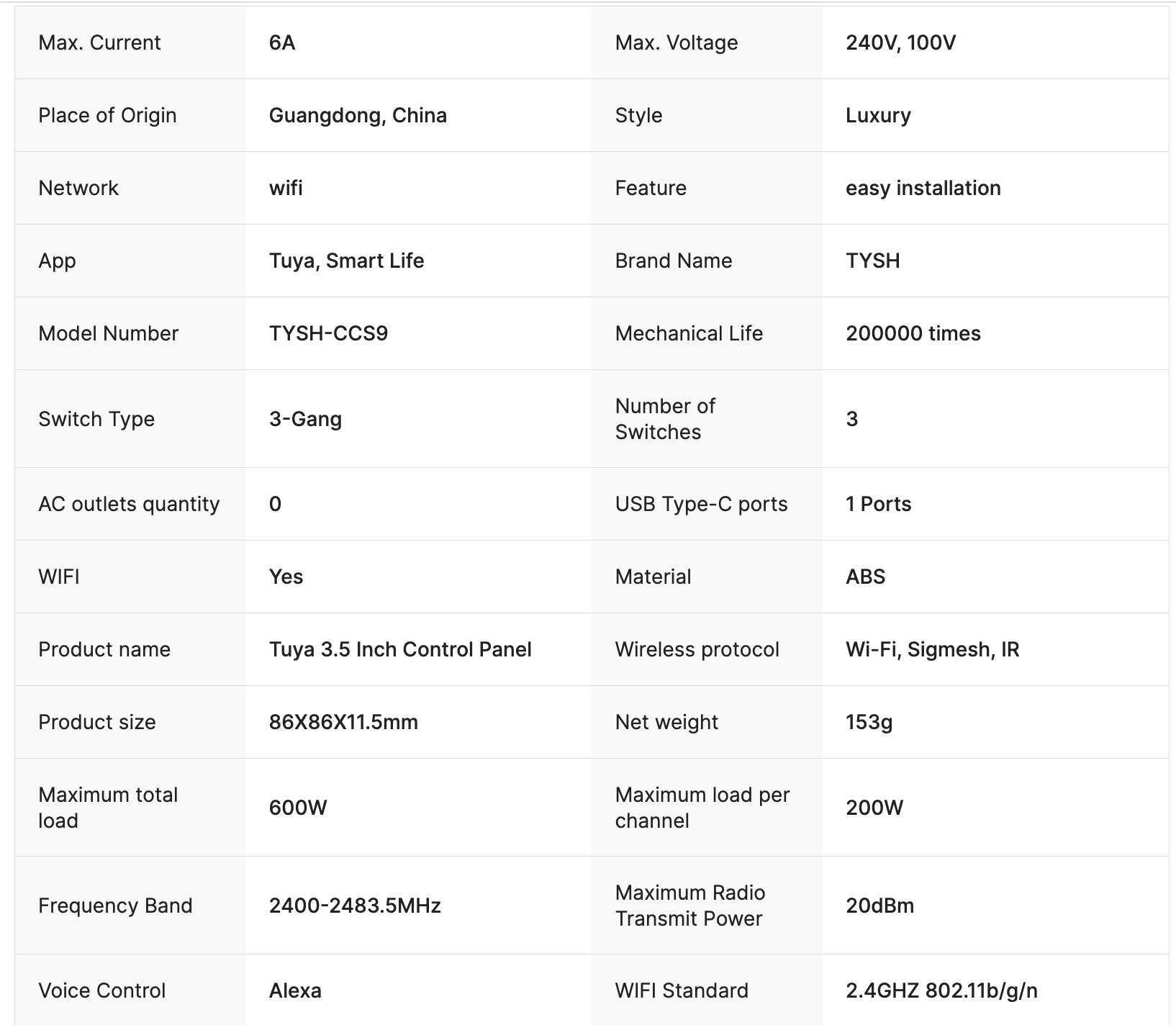Click the '86X86X11.5mm' product size value
Screen dimensions: 1176x1025
tap(343, 722)
